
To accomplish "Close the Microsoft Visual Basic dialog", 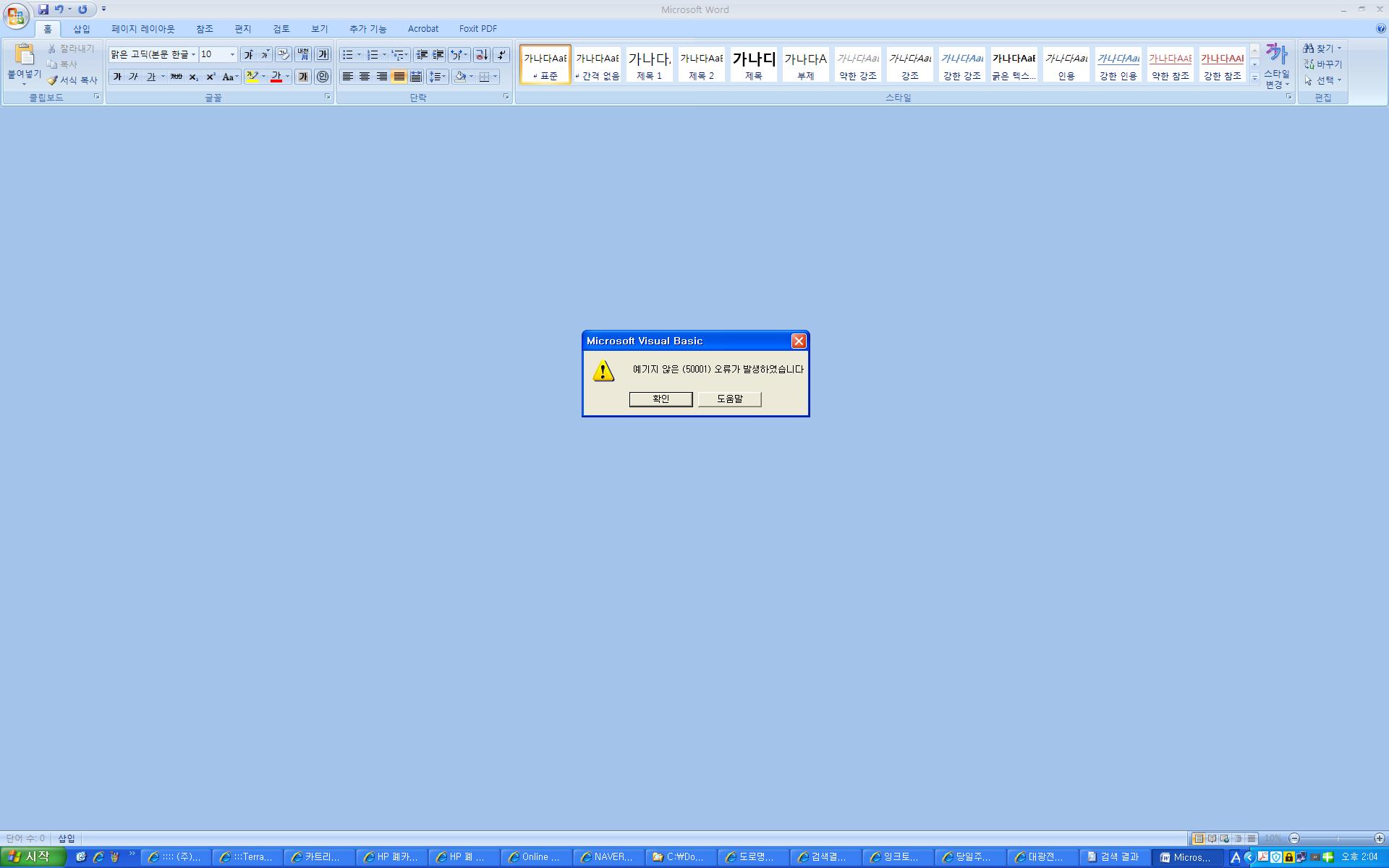I will 799,341.
